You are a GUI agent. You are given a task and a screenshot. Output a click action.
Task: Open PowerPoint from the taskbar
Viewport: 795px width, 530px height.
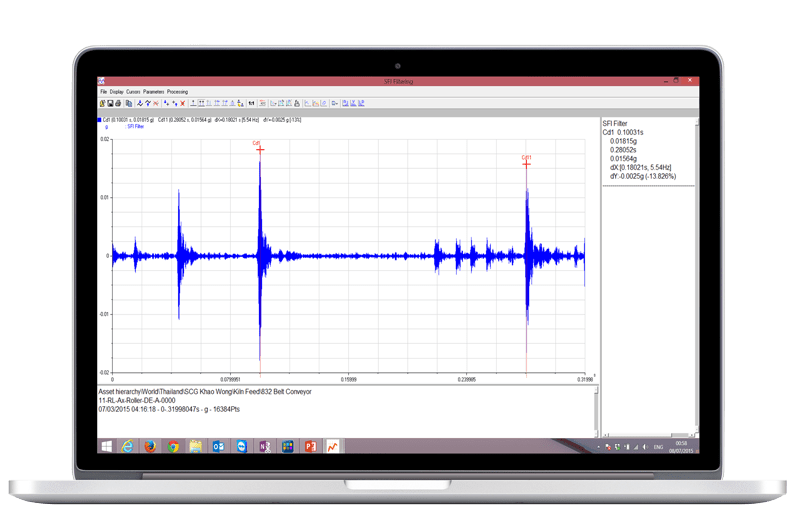click(x=311, y=446)
